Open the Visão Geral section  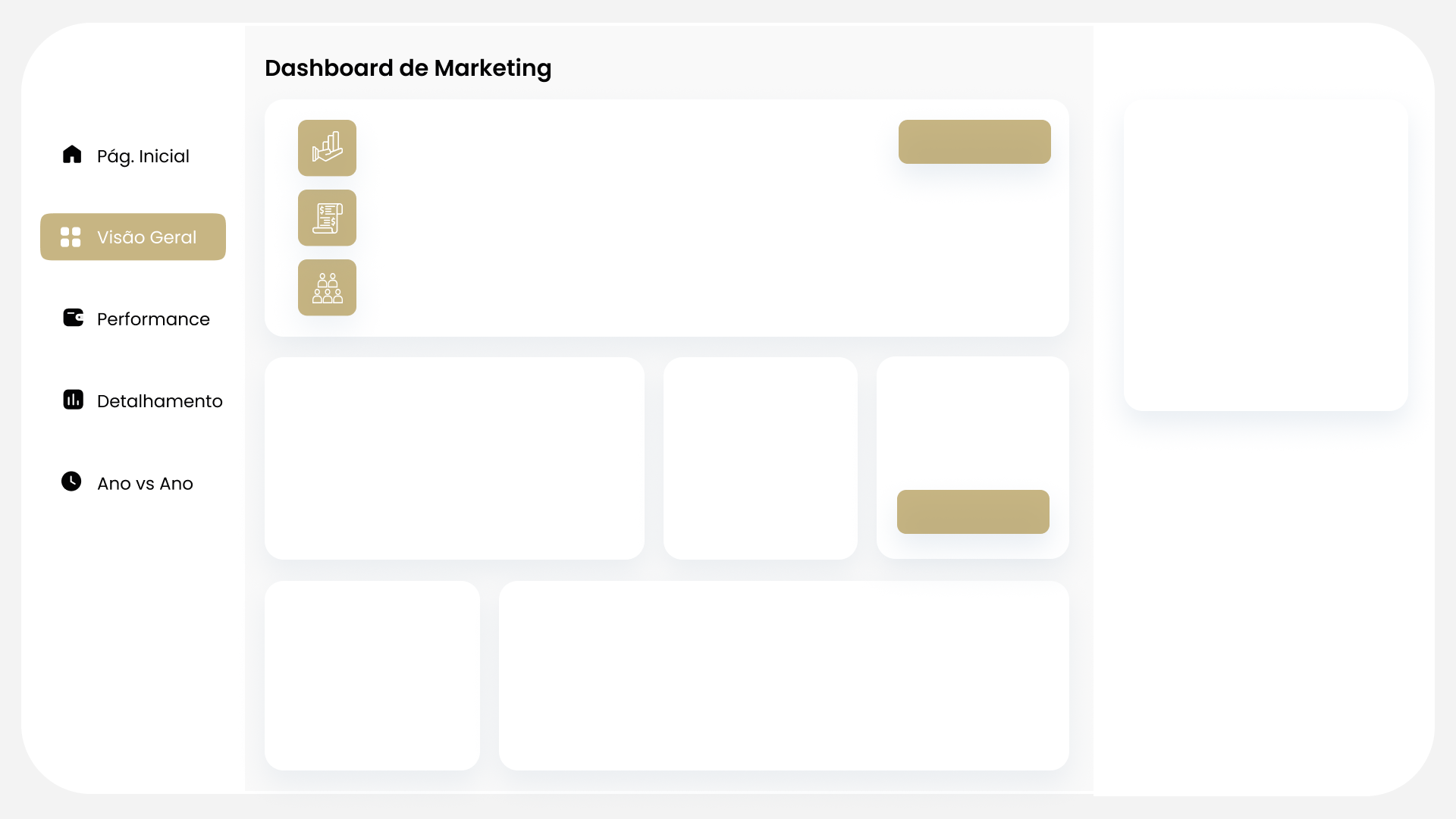click(x=146, y=237)
